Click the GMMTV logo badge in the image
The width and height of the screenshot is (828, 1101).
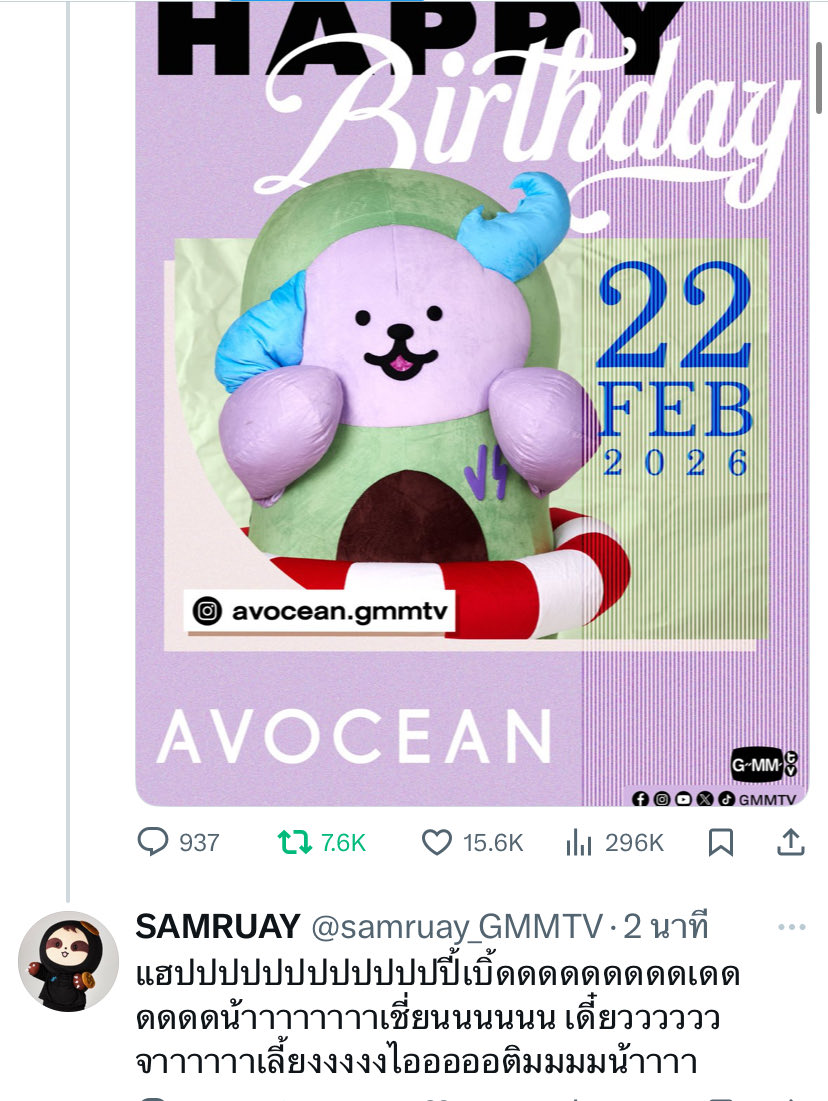click(764, 765)
